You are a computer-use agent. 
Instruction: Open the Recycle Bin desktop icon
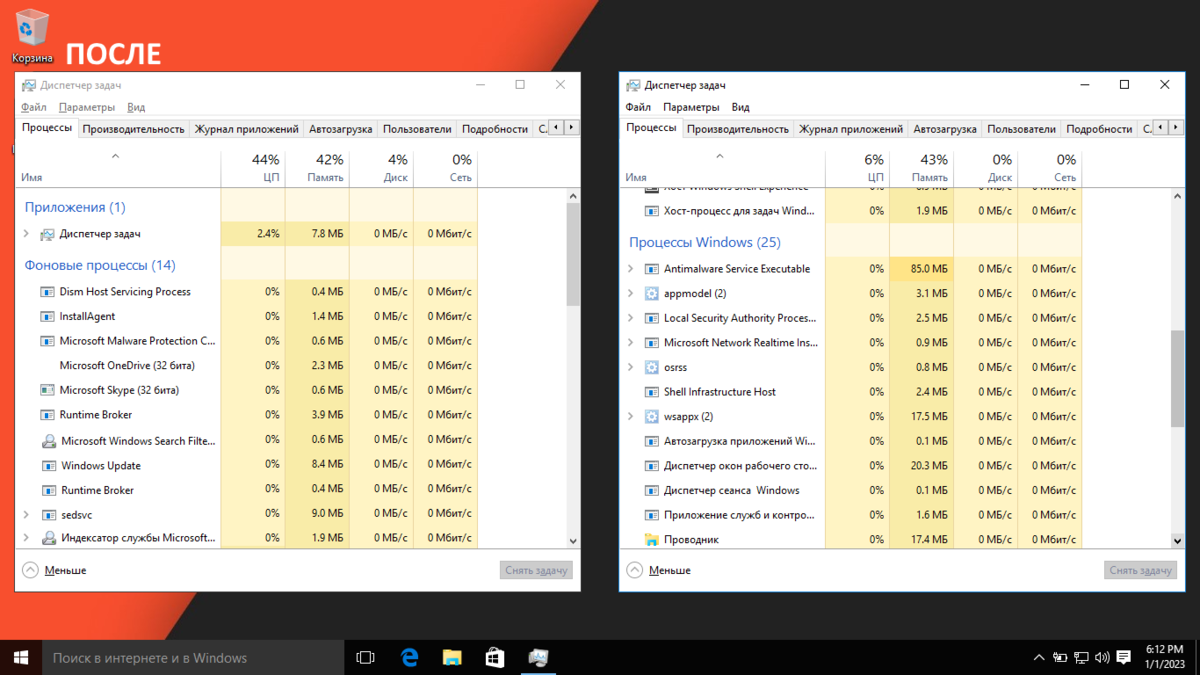coord(32,34)
